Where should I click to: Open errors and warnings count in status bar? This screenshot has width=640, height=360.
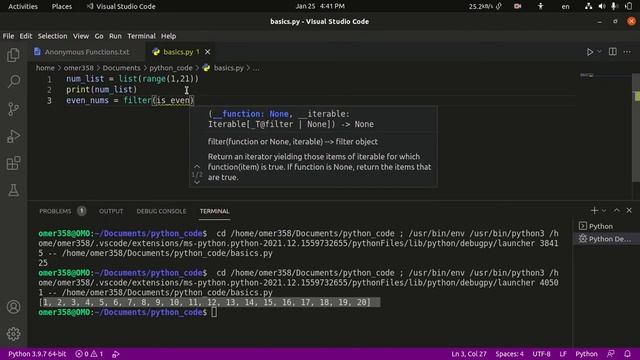tap(89, 354)
